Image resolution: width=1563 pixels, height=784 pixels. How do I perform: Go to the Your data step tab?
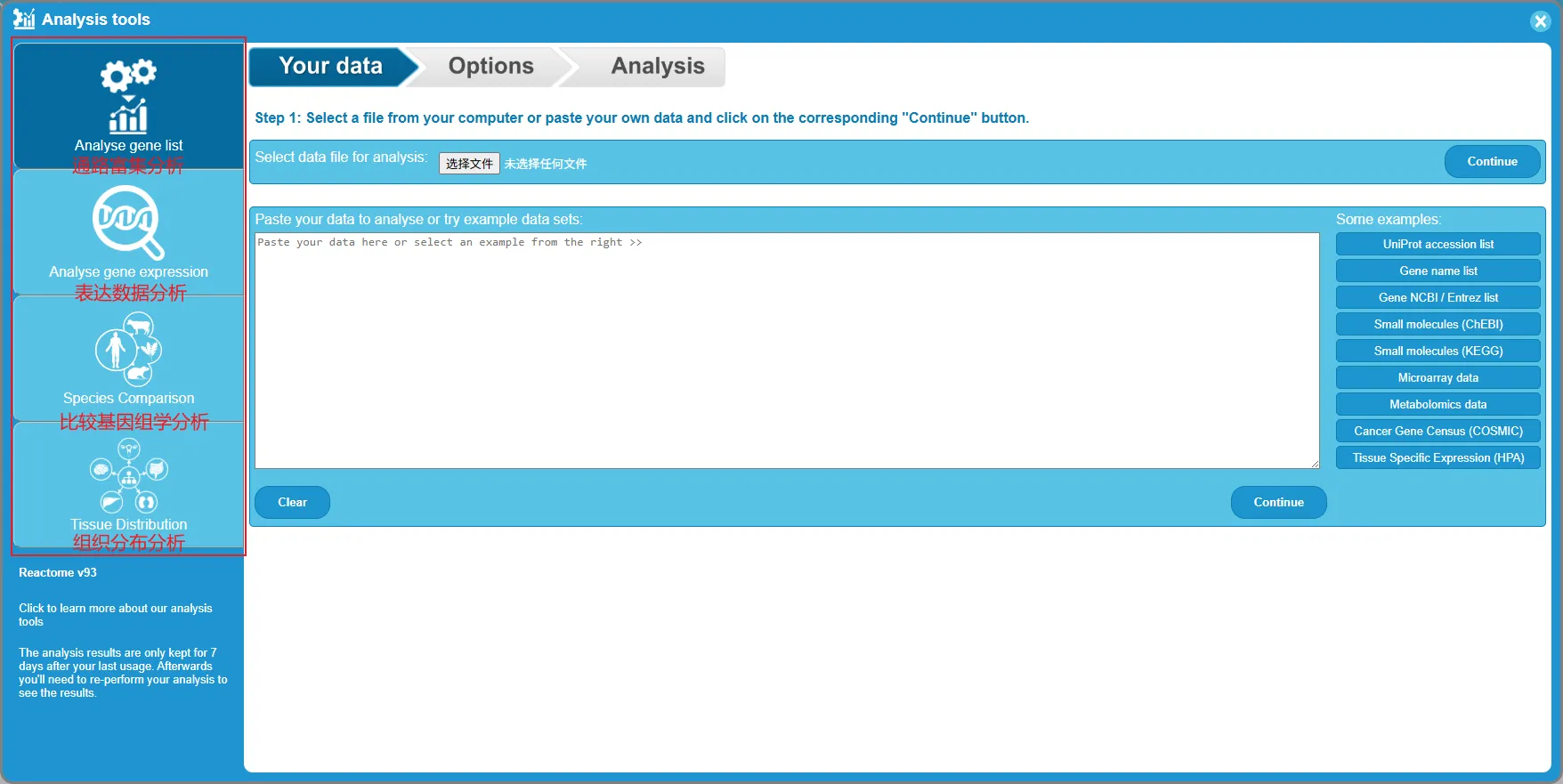click(x=330, y=67)
